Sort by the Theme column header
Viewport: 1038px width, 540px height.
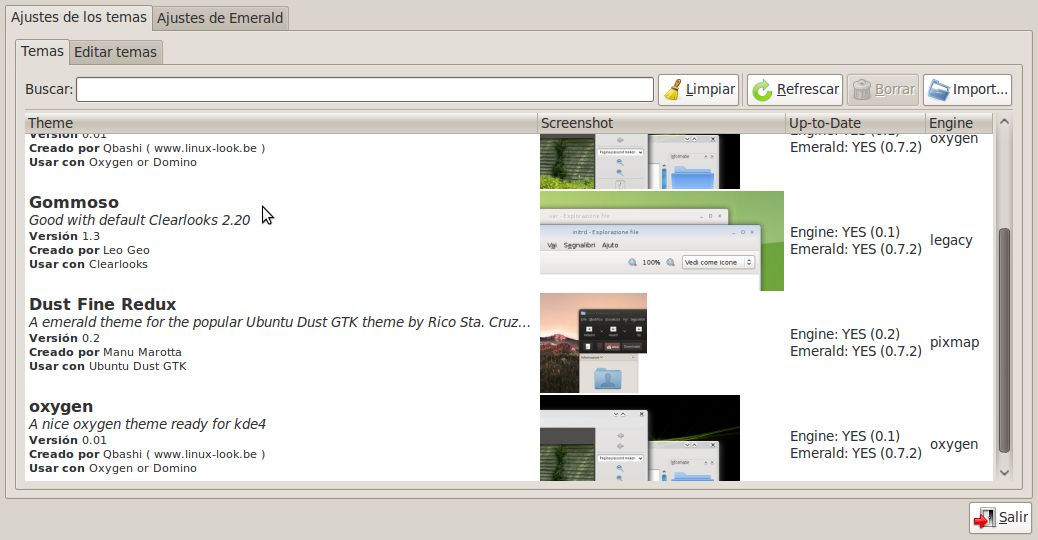[281, 123]
